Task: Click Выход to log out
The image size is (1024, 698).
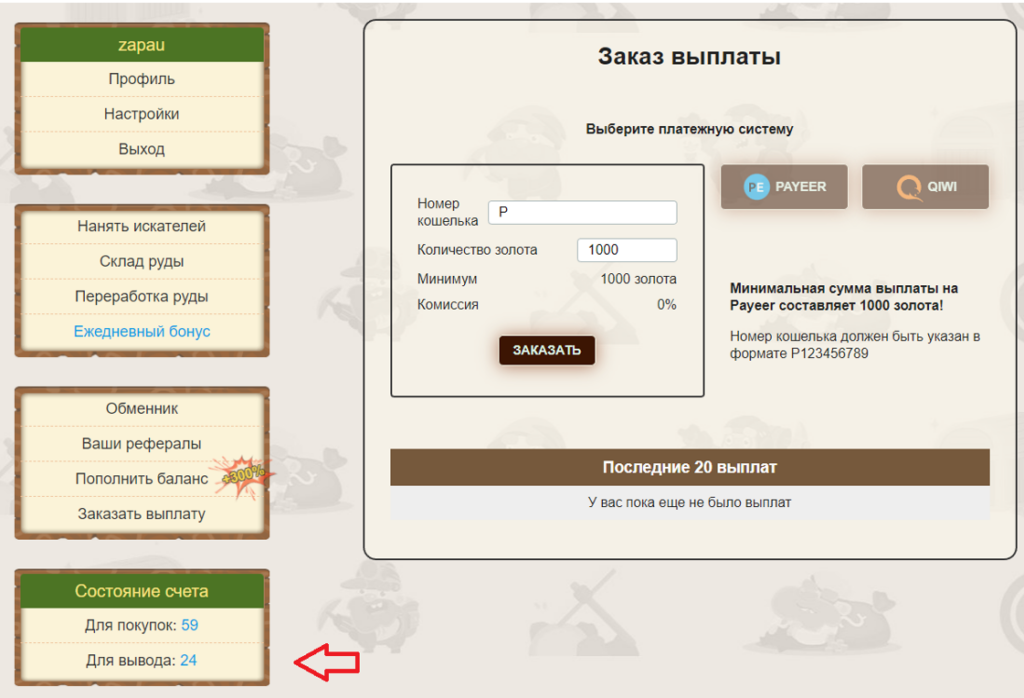Action: point(142,149)
